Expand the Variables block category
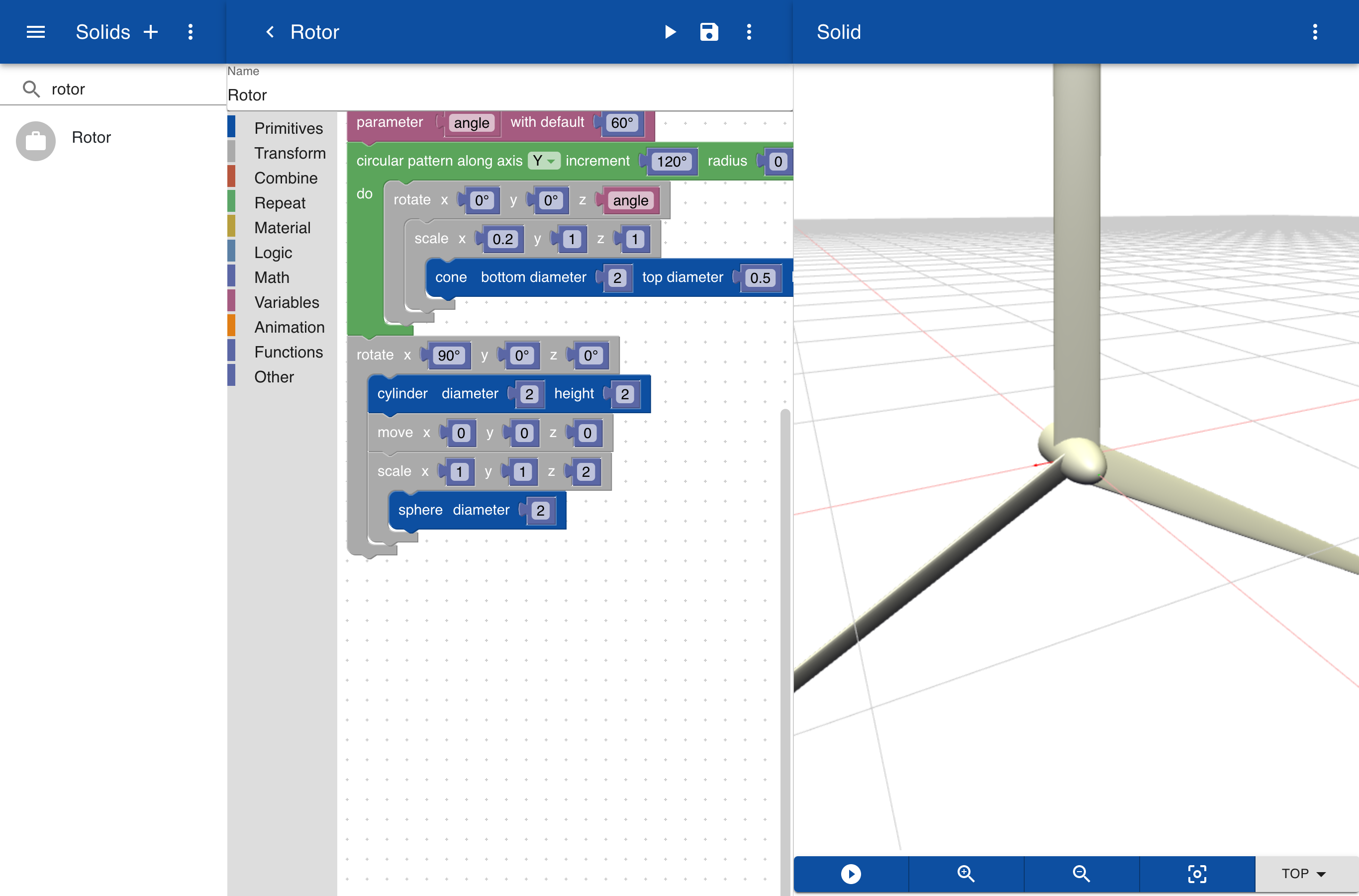The width and height of the screenshot is (1359, 896). click(x=287, y=302)
